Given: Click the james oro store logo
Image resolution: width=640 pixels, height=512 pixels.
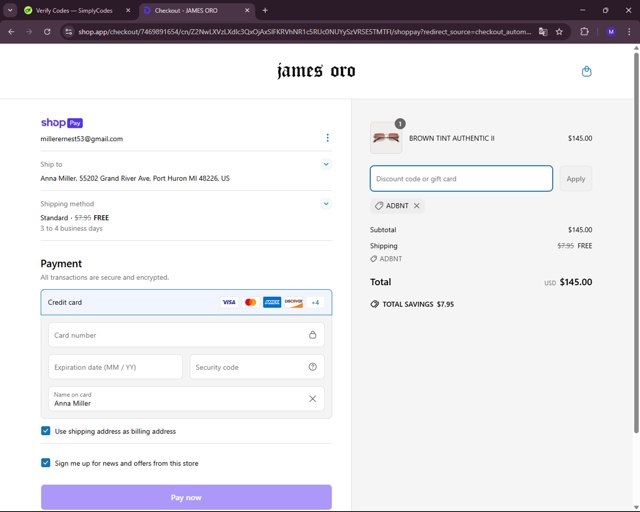Looking at the screenshot, I should click(x=316, y=71).
